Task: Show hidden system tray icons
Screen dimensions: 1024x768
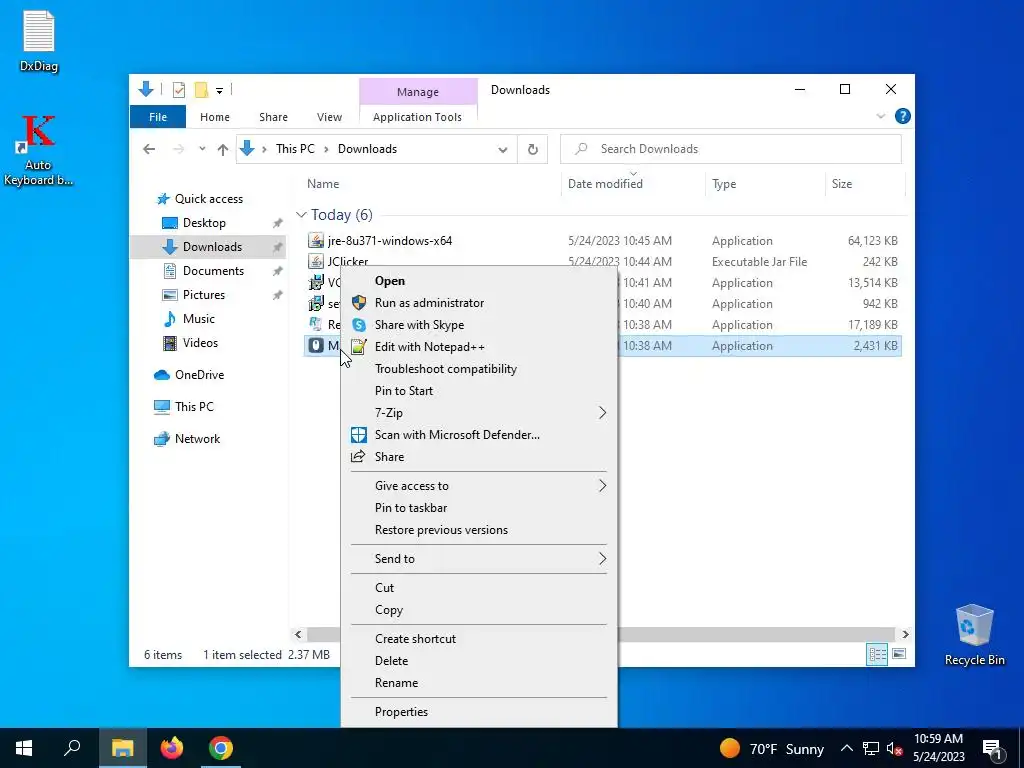Action: [846, 748]
